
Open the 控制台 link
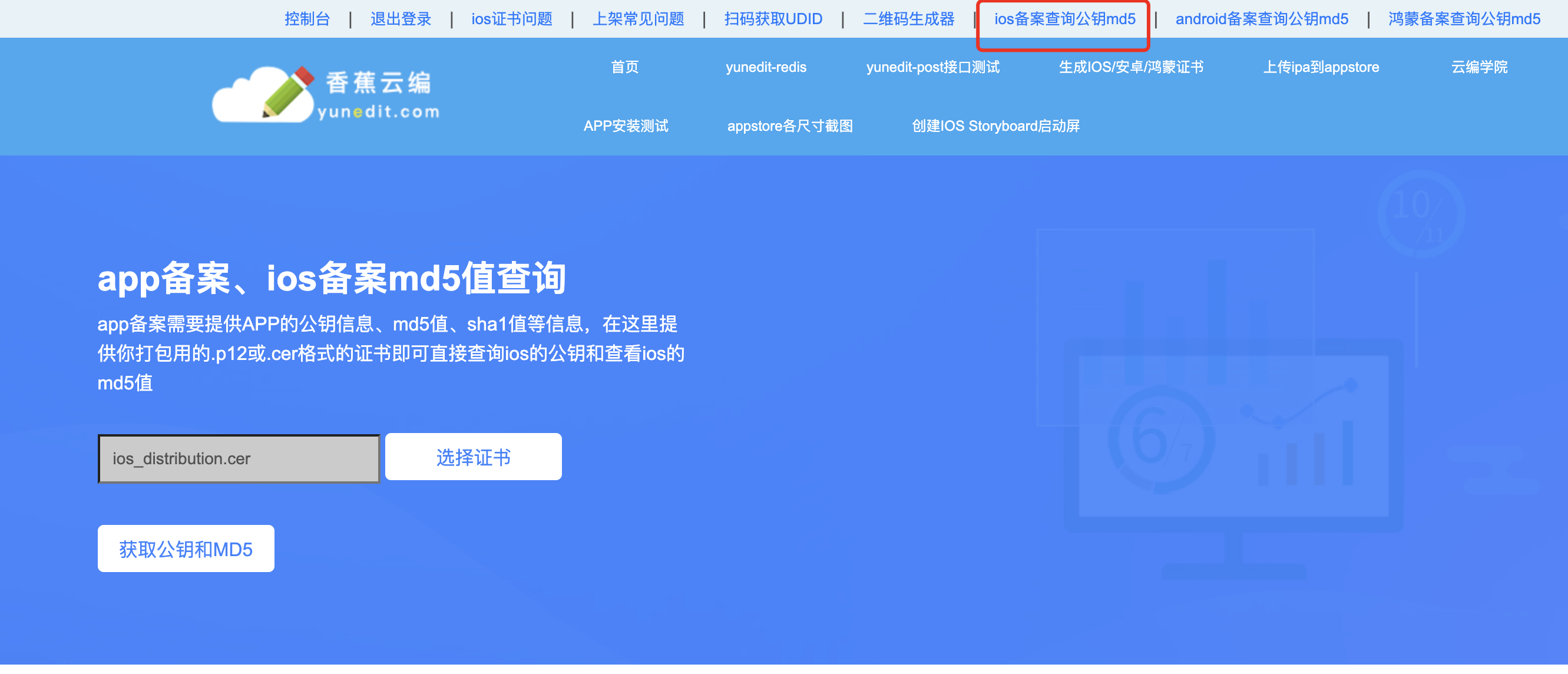(307, 19)
